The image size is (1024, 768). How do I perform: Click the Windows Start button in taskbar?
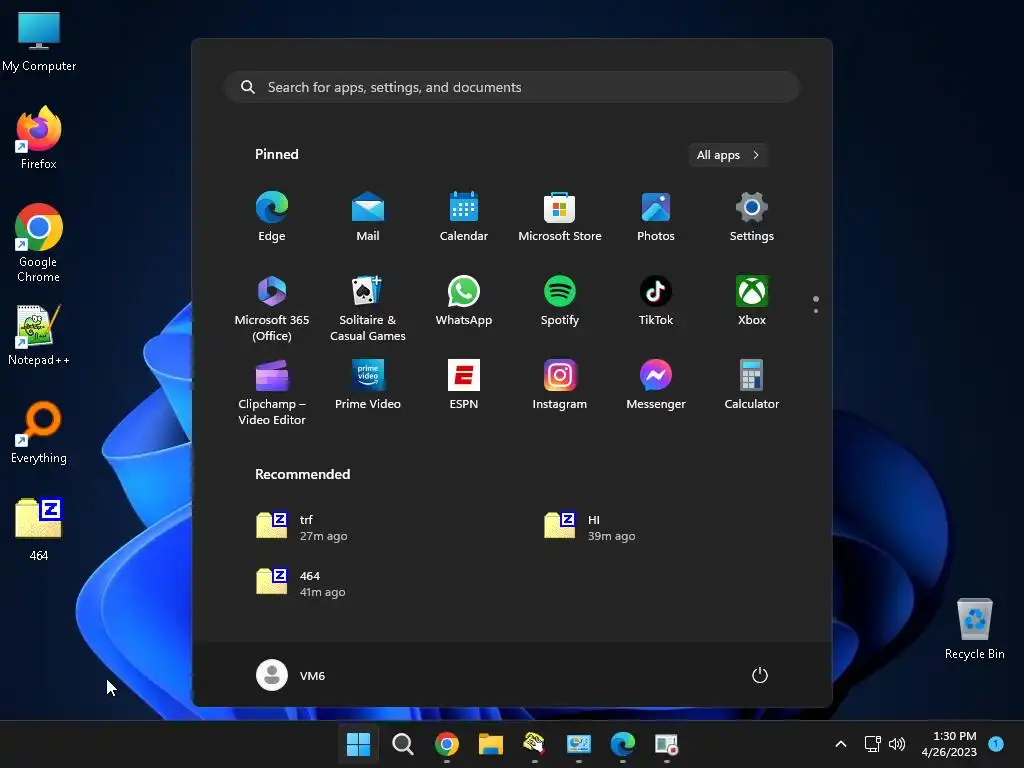(359, 744)
